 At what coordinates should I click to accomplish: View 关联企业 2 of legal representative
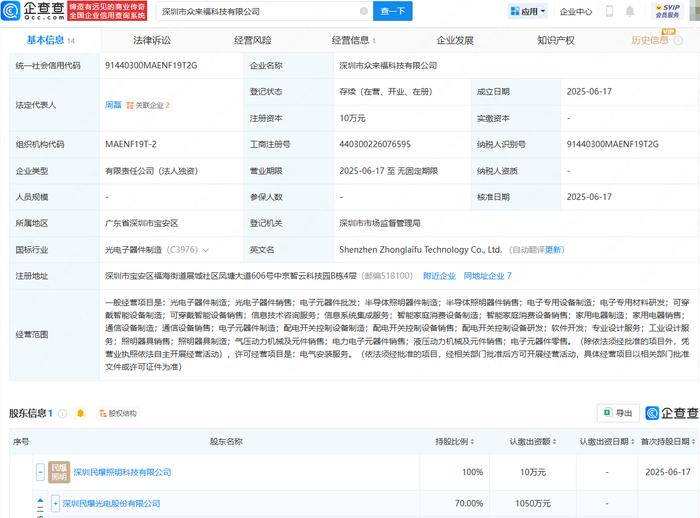click(x=148, y=105)
